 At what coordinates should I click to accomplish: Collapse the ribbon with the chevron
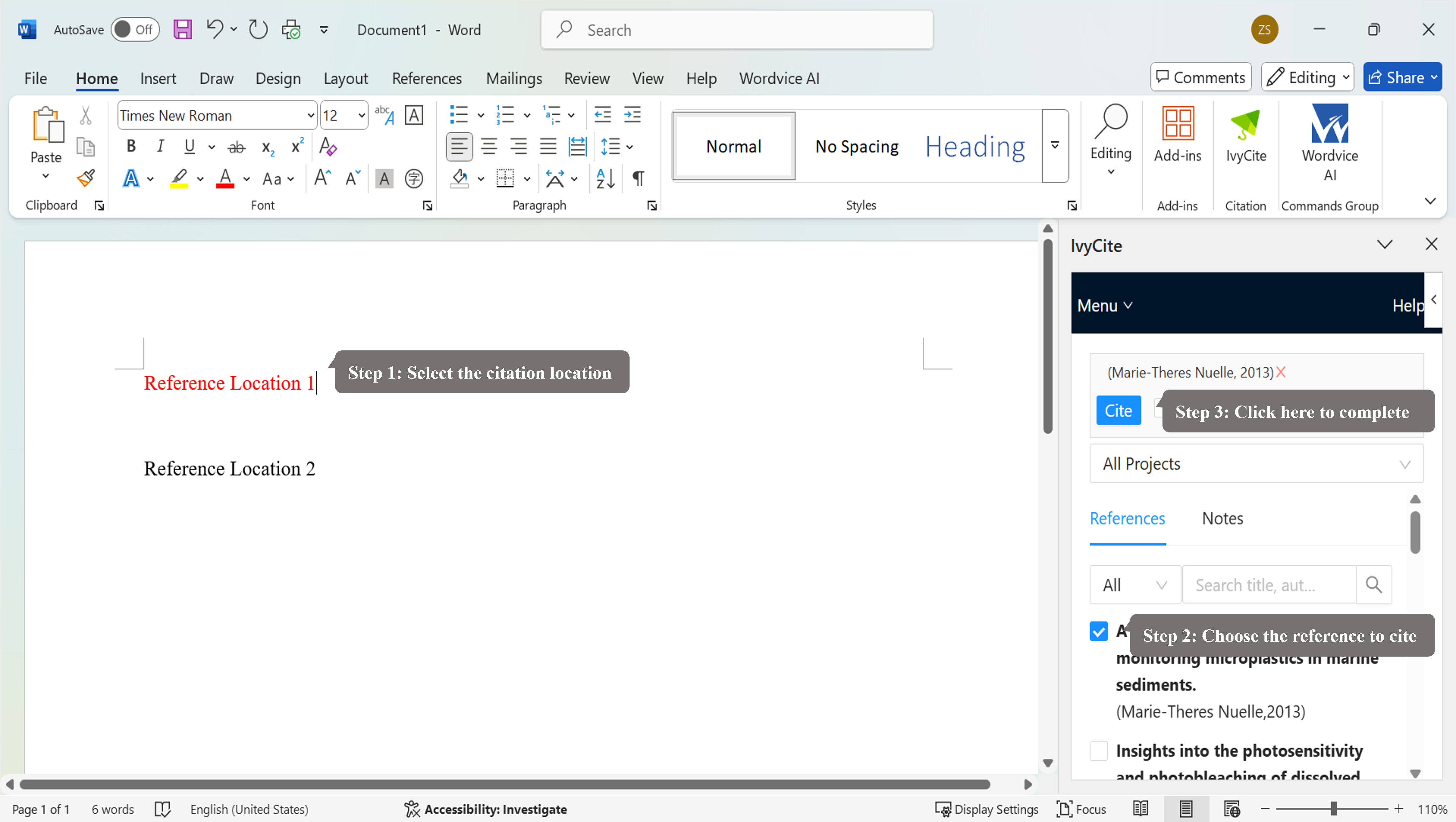coord(1430,201)
